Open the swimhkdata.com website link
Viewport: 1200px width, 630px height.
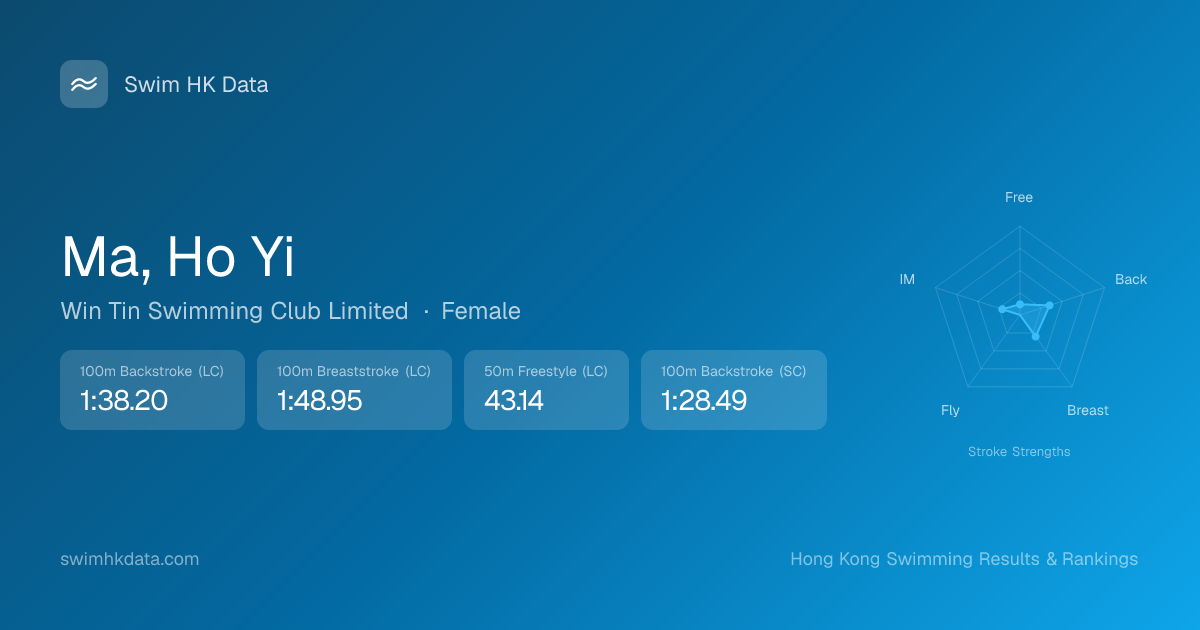point(130,559)
